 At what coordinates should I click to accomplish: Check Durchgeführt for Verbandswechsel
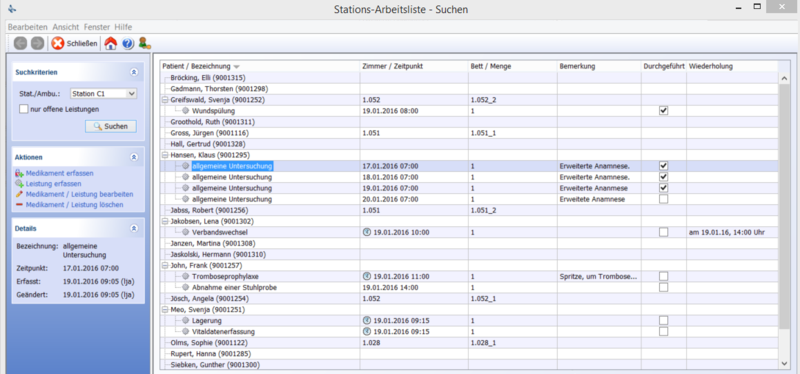pyautogui.click(x=663, y=232)
